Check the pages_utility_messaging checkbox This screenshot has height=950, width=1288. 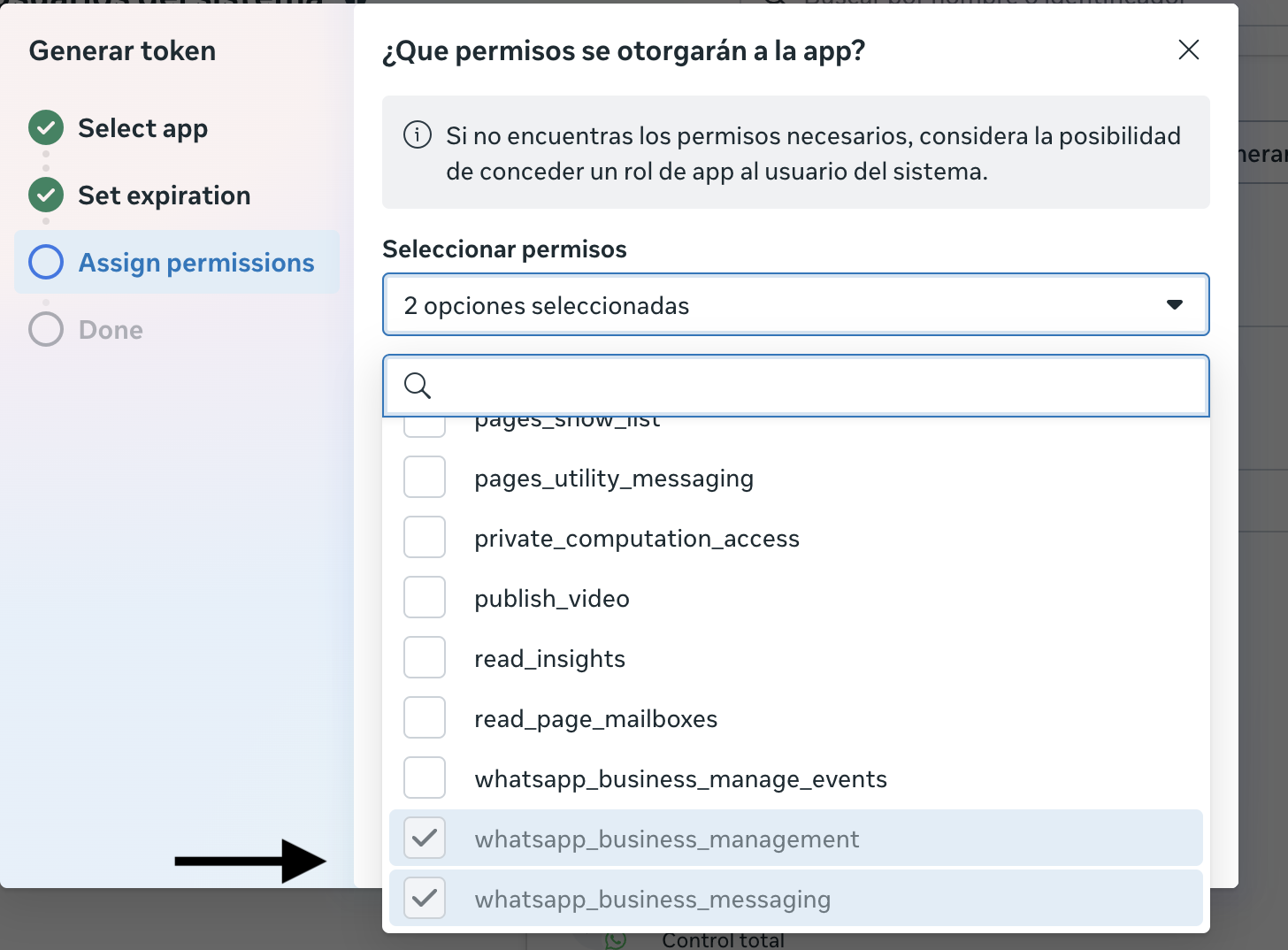(x=425, y=478)
